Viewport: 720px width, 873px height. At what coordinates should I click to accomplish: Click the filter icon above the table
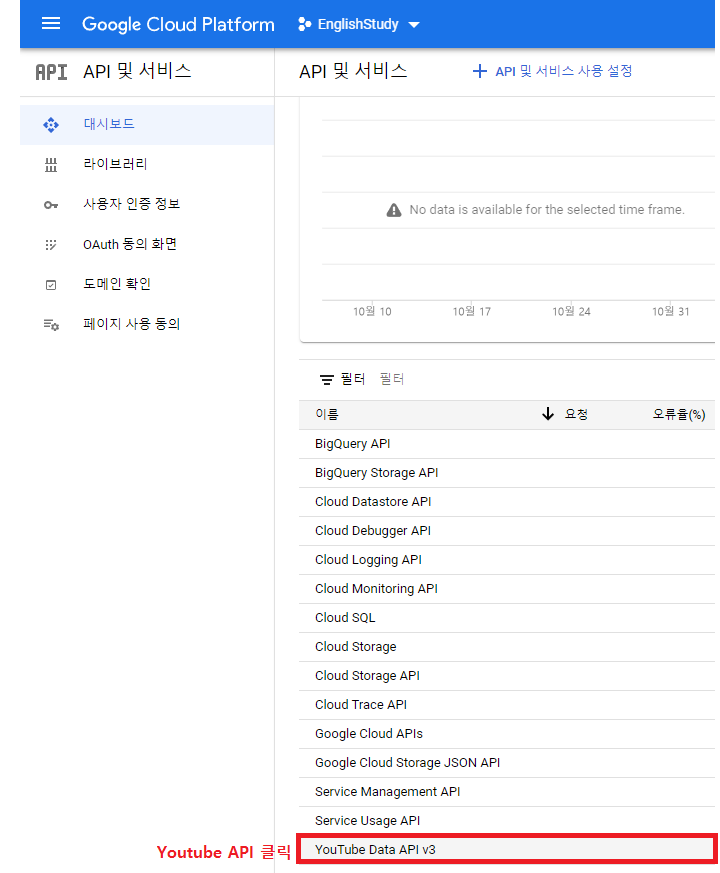click(x=327, y=380)
